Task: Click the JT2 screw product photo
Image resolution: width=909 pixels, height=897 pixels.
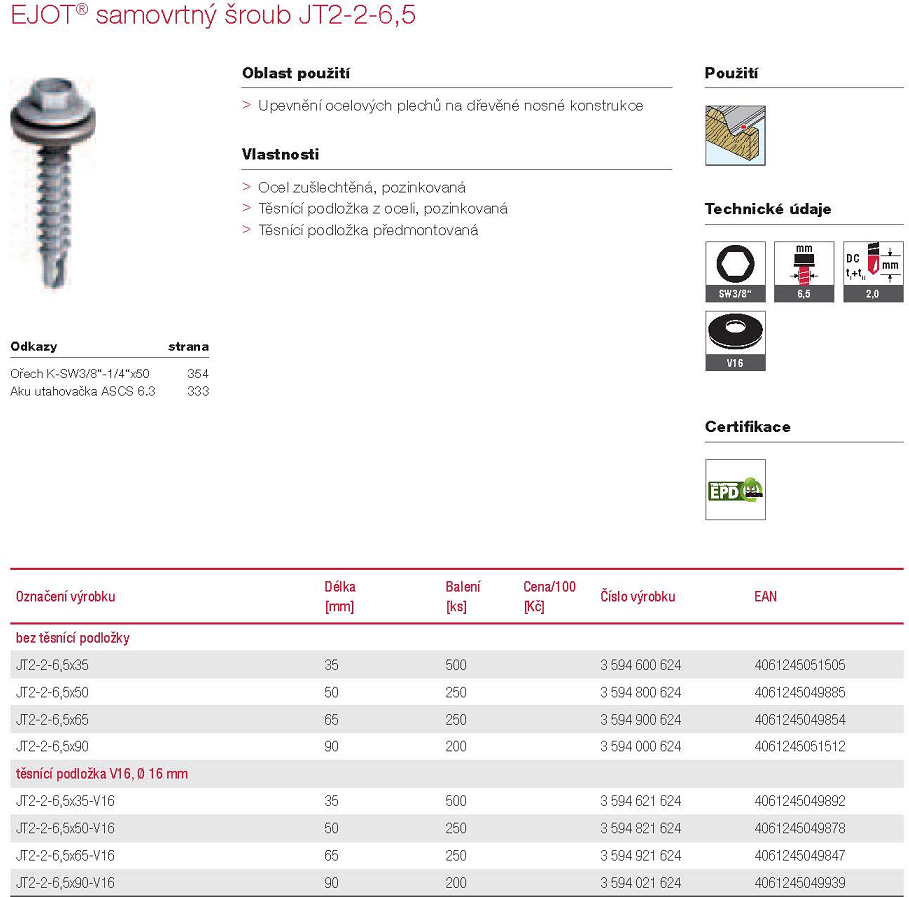Action: tap(53, 183)
